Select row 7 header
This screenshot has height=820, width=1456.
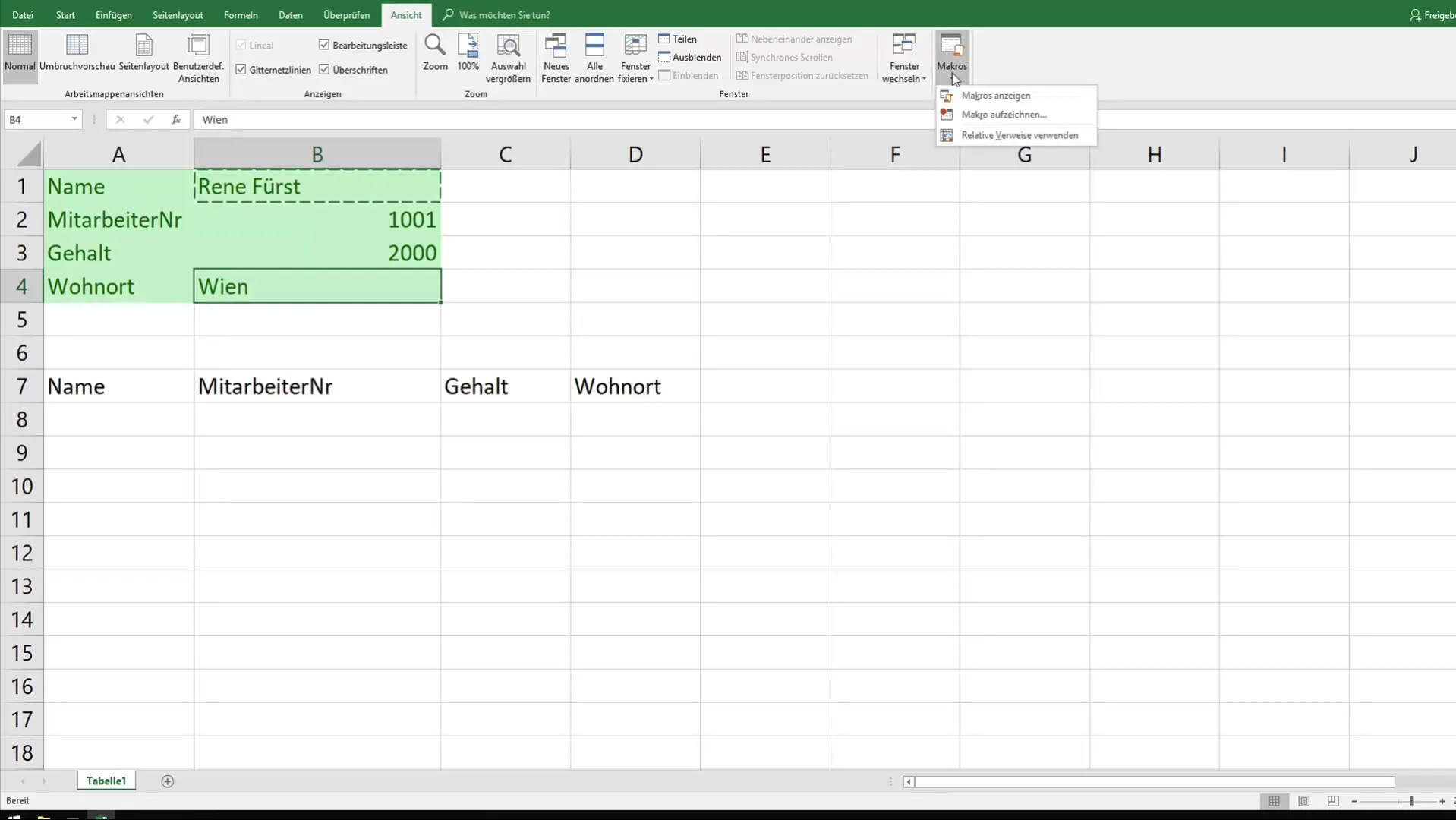21,386
